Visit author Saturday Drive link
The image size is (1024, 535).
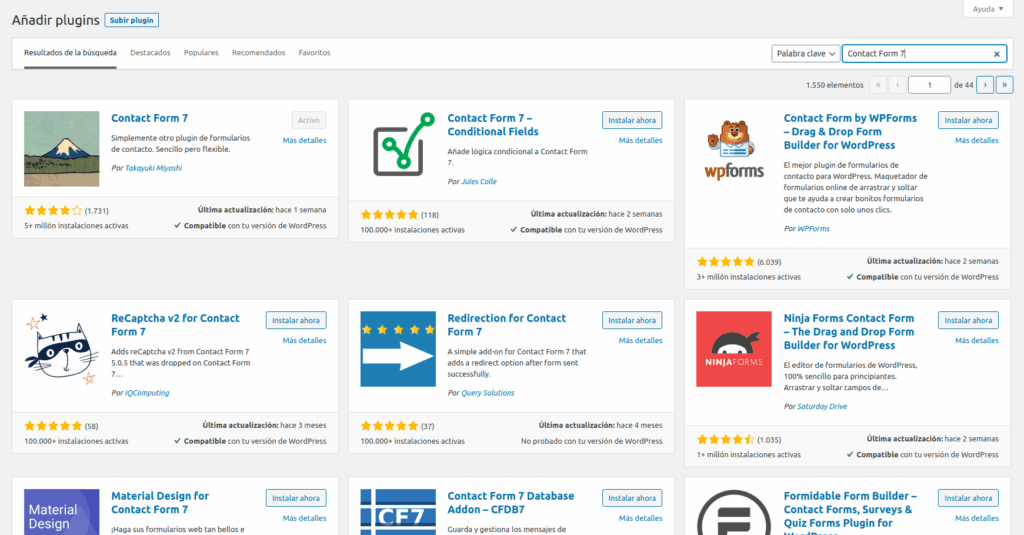(822, 406)
